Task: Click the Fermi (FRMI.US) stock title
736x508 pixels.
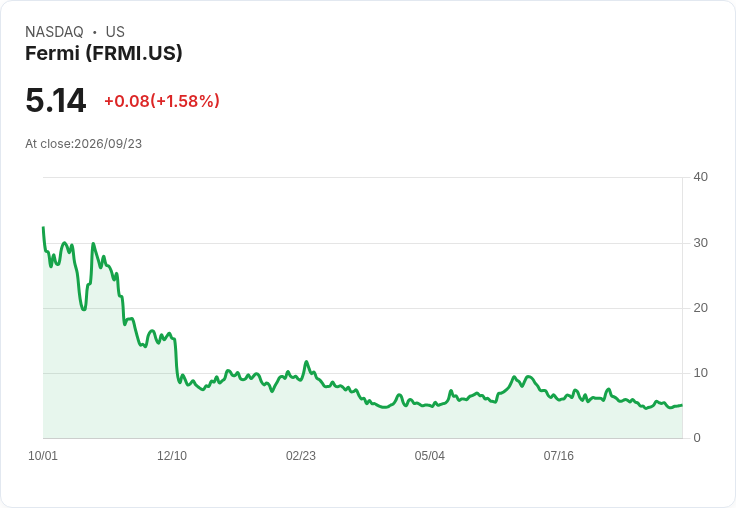Action: pyautogui.click(x=104, y=53)
